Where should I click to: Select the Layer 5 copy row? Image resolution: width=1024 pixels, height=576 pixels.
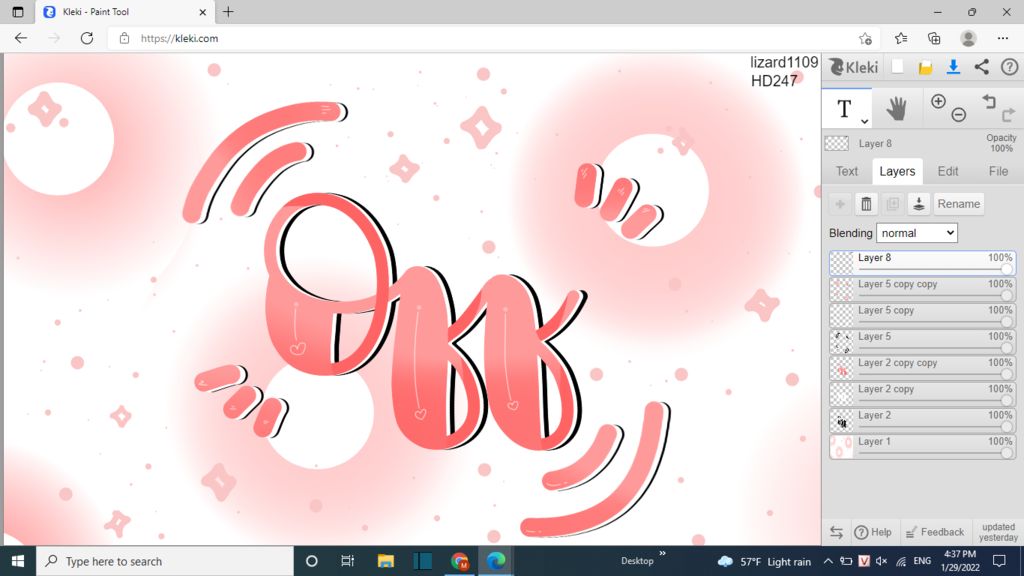922,315
